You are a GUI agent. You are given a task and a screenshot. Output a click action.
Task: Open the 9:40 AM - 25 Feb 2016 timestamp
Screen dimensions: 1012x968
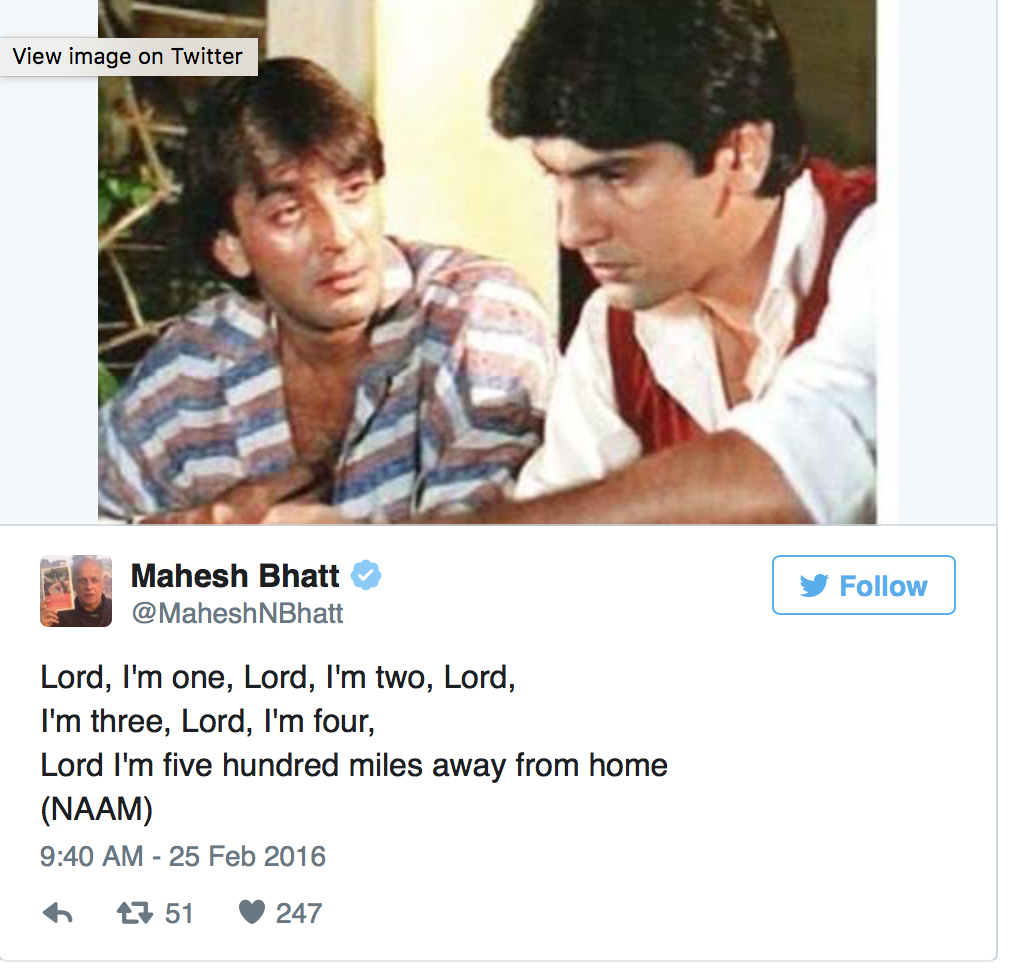pos(183,857)
